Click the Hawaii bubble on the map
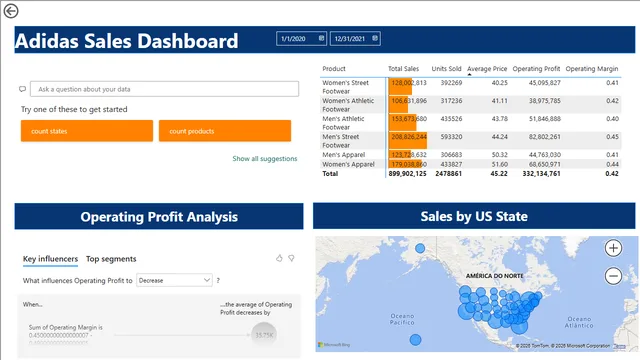Viewport: 640px width, 360px height. point(415,340)
